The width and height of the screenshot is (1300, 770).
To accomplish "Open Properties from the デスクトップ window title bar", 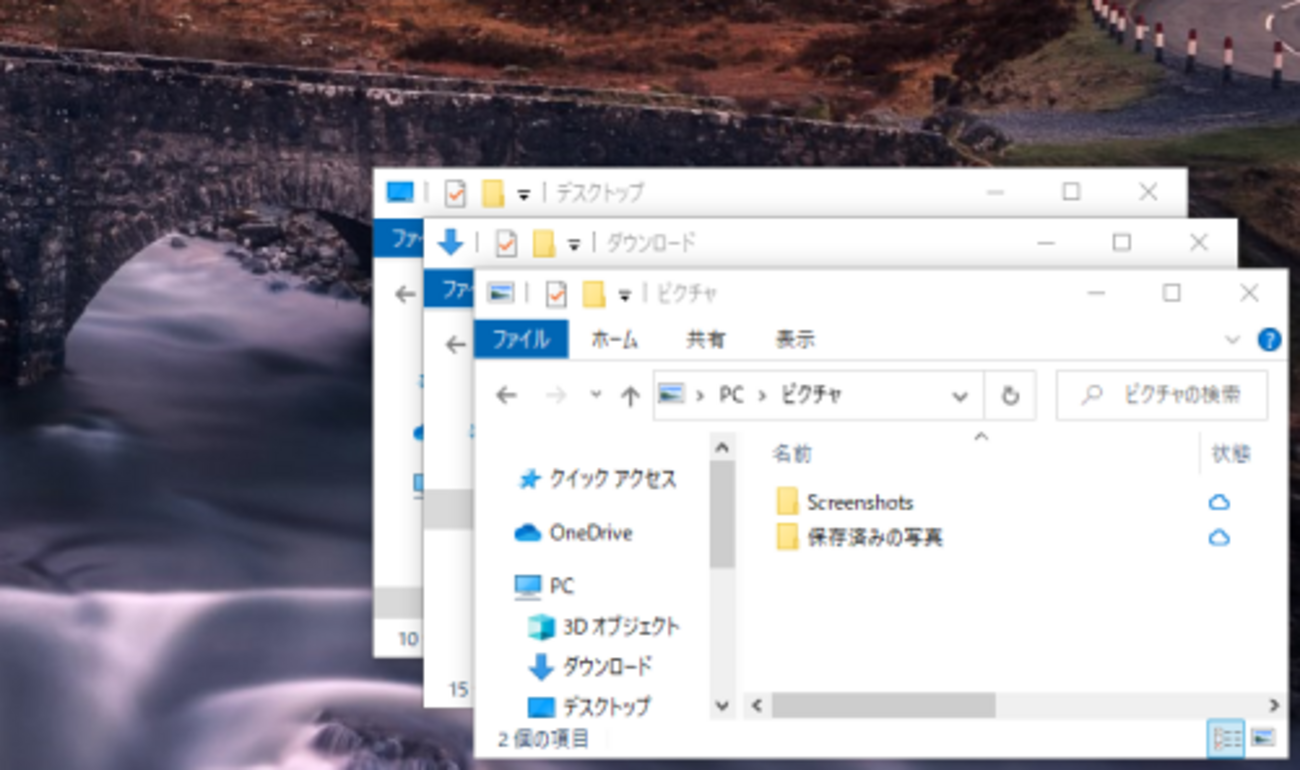I will coord(455,192).
